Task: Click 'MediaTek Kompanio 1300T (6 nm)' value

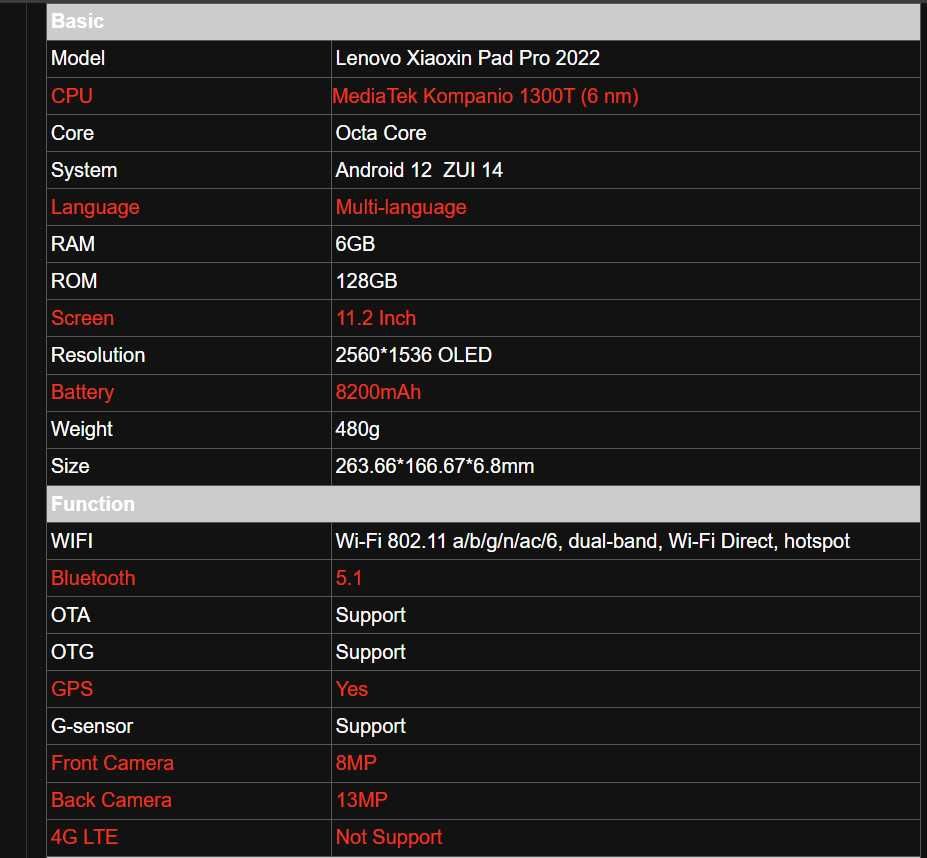Action: click(x=485, y=96)
